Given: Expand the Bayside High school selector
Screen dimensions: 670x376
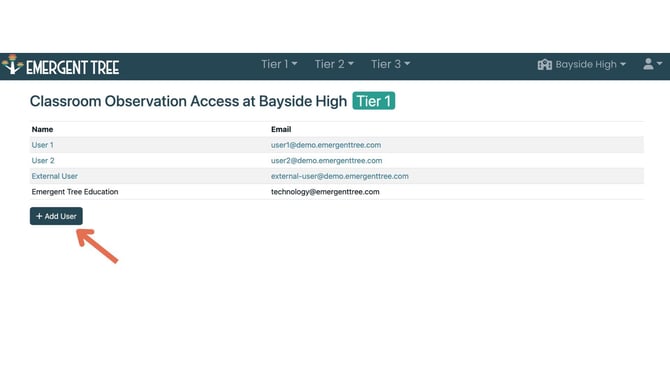Looking at the screenshot, I should pos(591,65).
